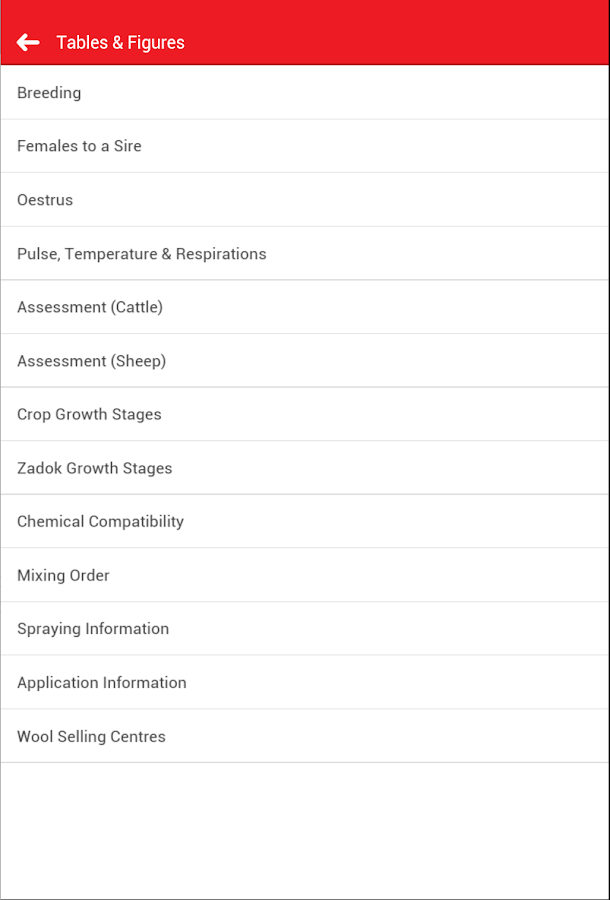Return to the previous screen via header arrow
This screenshot has height=900, width=610.
28,42
